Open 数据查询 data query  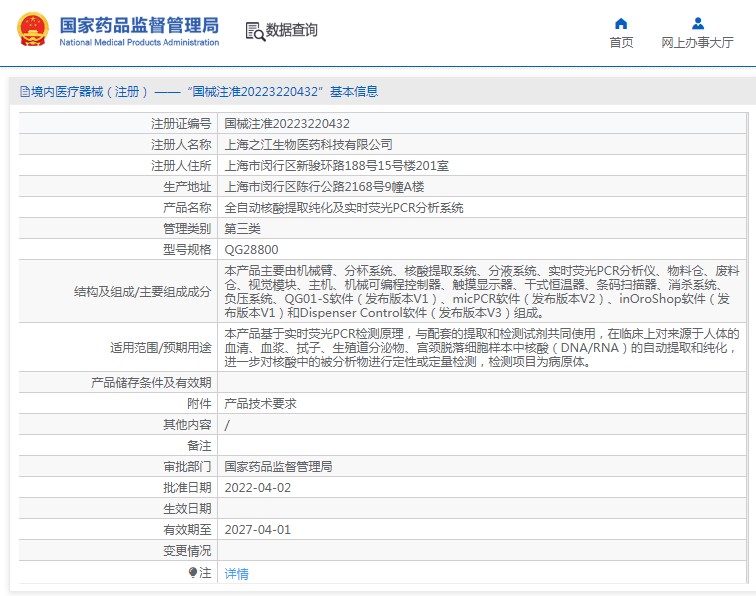click(x=292, y=30)
